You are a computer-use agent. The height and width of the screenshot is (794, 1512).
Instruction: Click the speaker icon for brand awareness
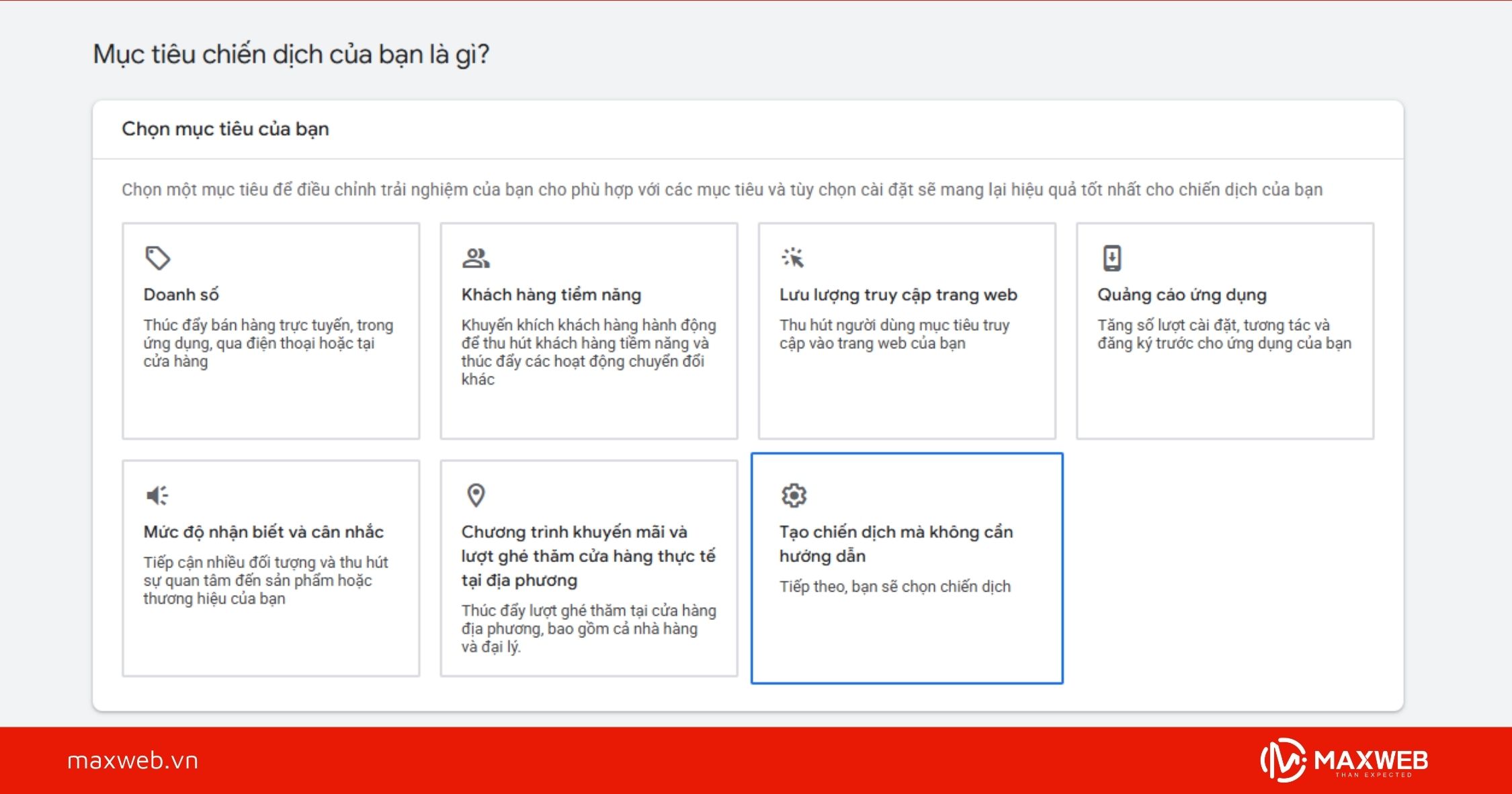pyautogui.click(x=158, y=495)
